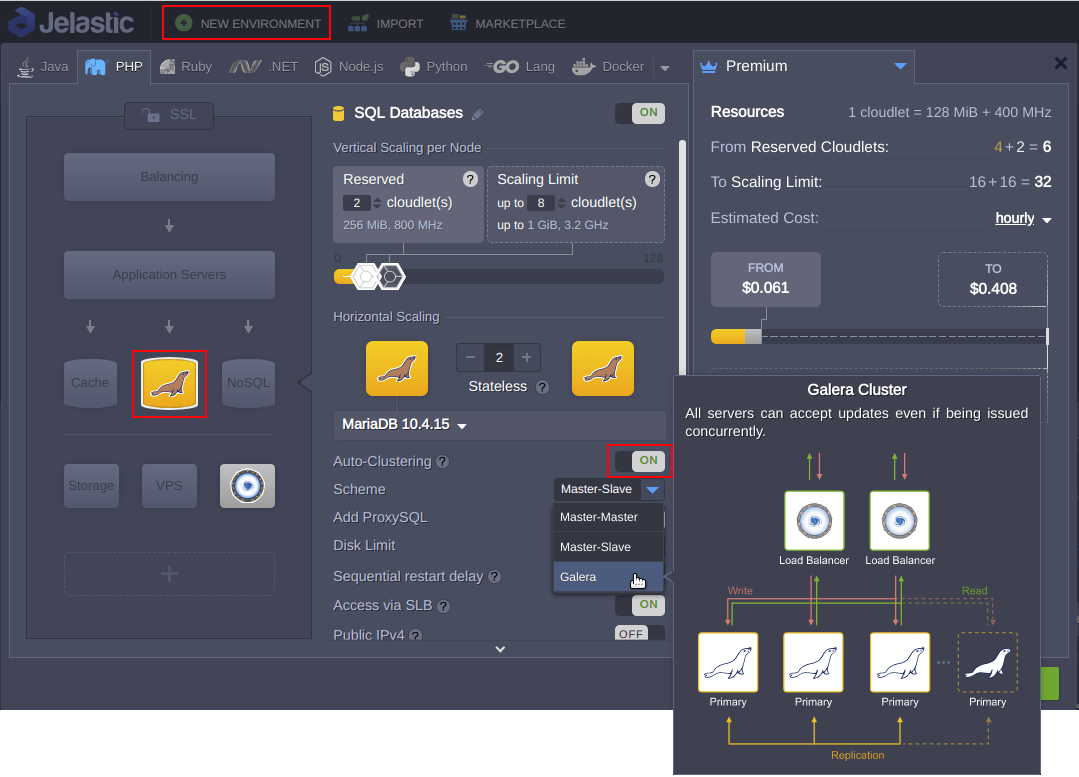The height and width of the screenshot is (777, 1079).
Task: Toggle the Access via SLB switch
Action: pyautogui.click(x=640, y=605)
